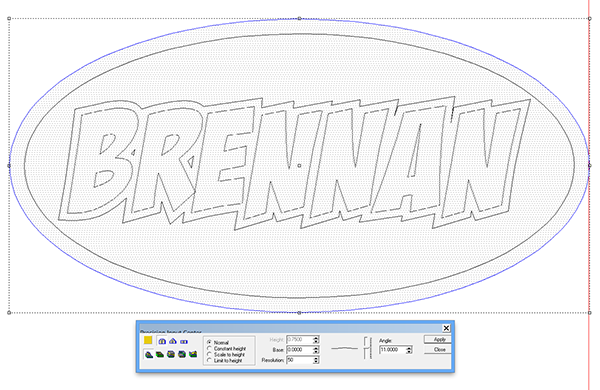The height and width of the screenshot is (390, 600).
Task: Click the Angle value field
Action: pyautogui.click(x=393, y=350)
